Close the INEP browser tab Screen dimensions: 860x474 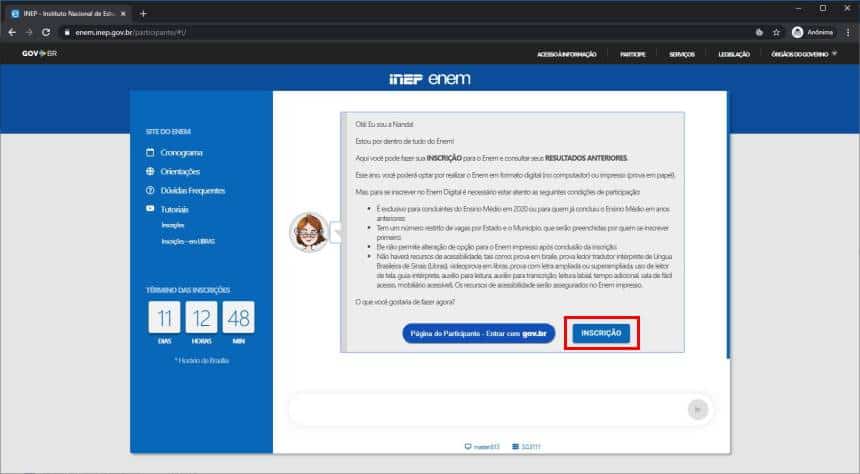[123, 14]
